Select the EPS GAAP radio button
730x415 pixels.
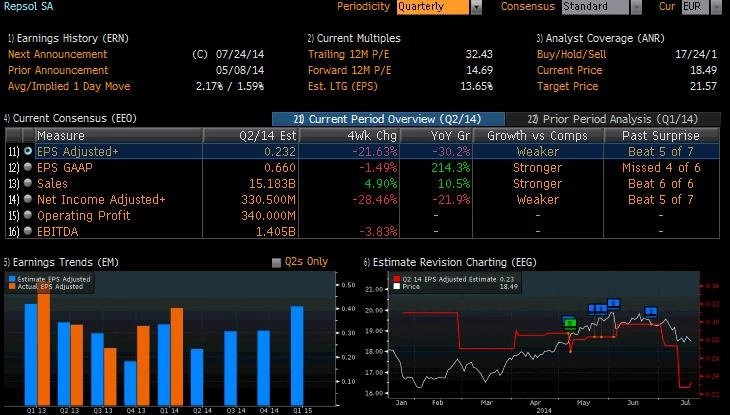[28, 167]
